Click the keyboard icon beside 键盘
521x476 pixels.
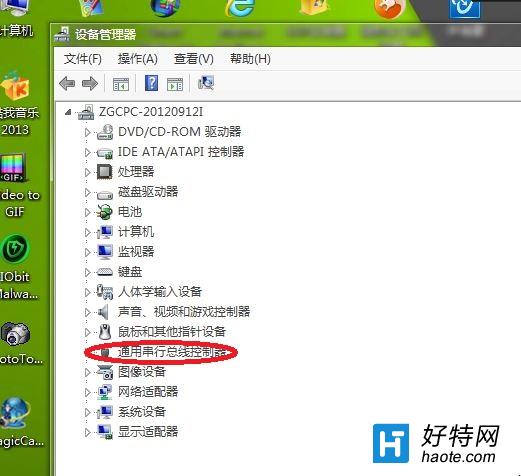click(x=105, y=272)
